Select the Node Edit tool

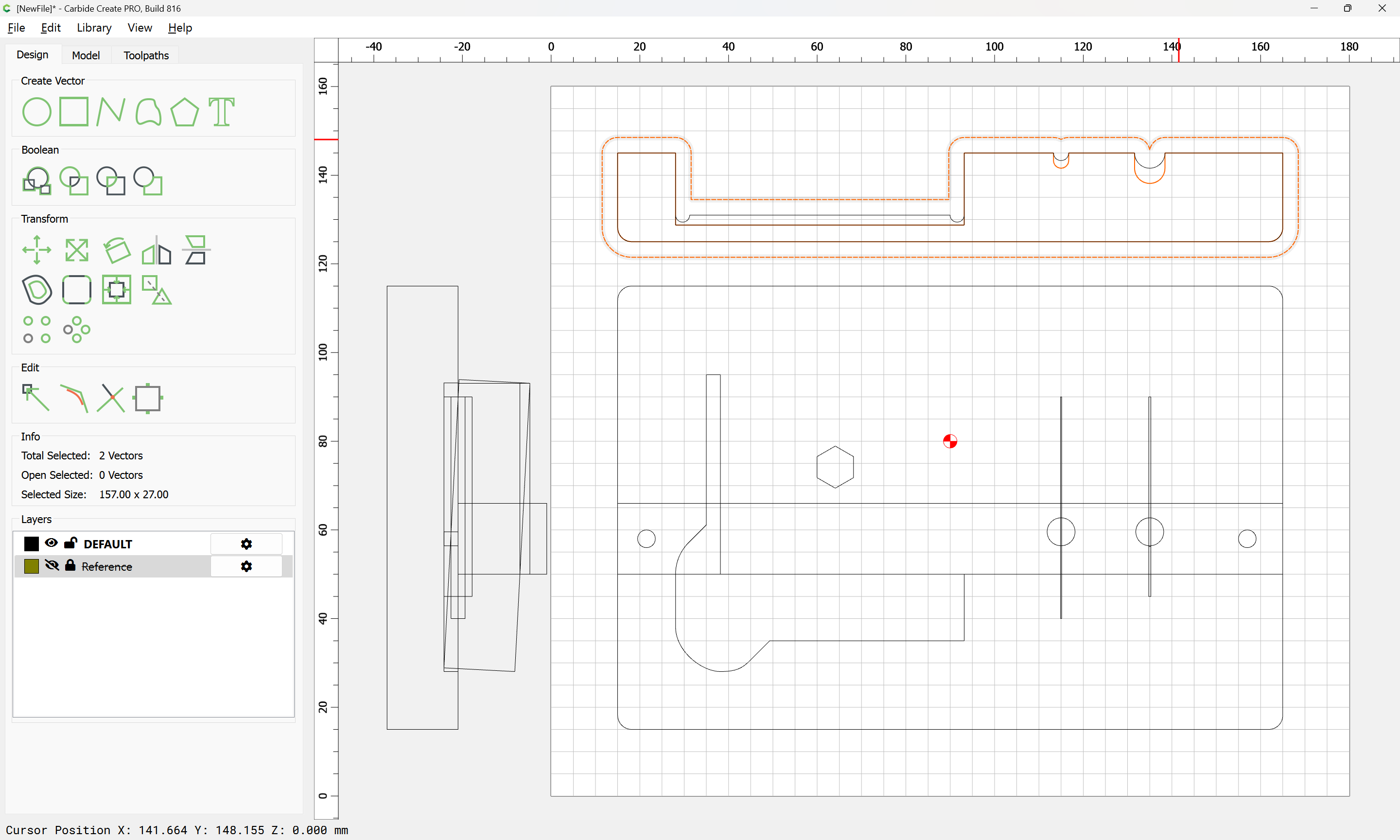point(36,398)
